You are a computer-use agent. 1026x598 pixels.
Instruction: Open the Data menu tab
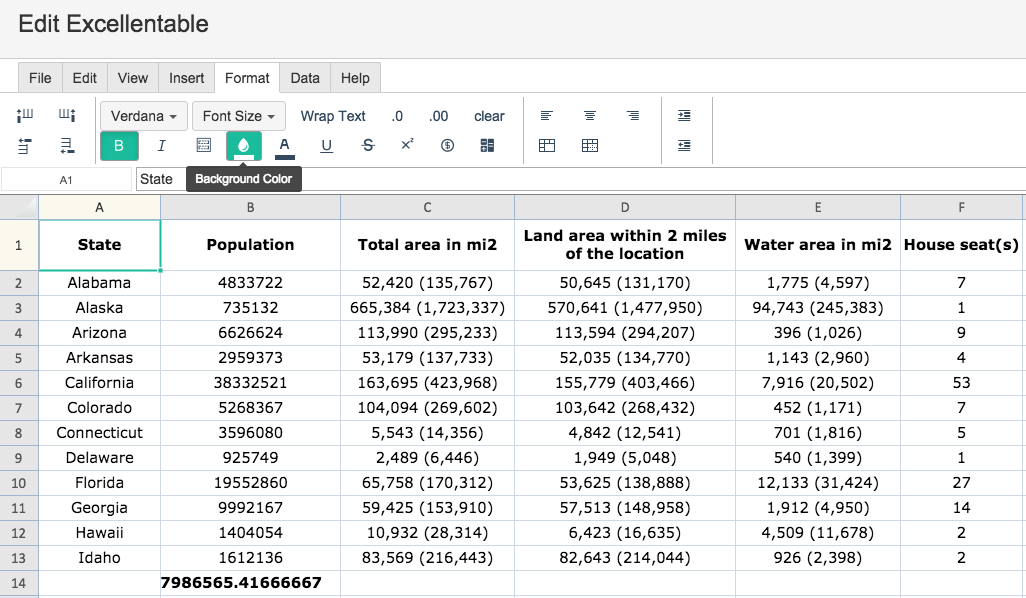tap(305, 78)
